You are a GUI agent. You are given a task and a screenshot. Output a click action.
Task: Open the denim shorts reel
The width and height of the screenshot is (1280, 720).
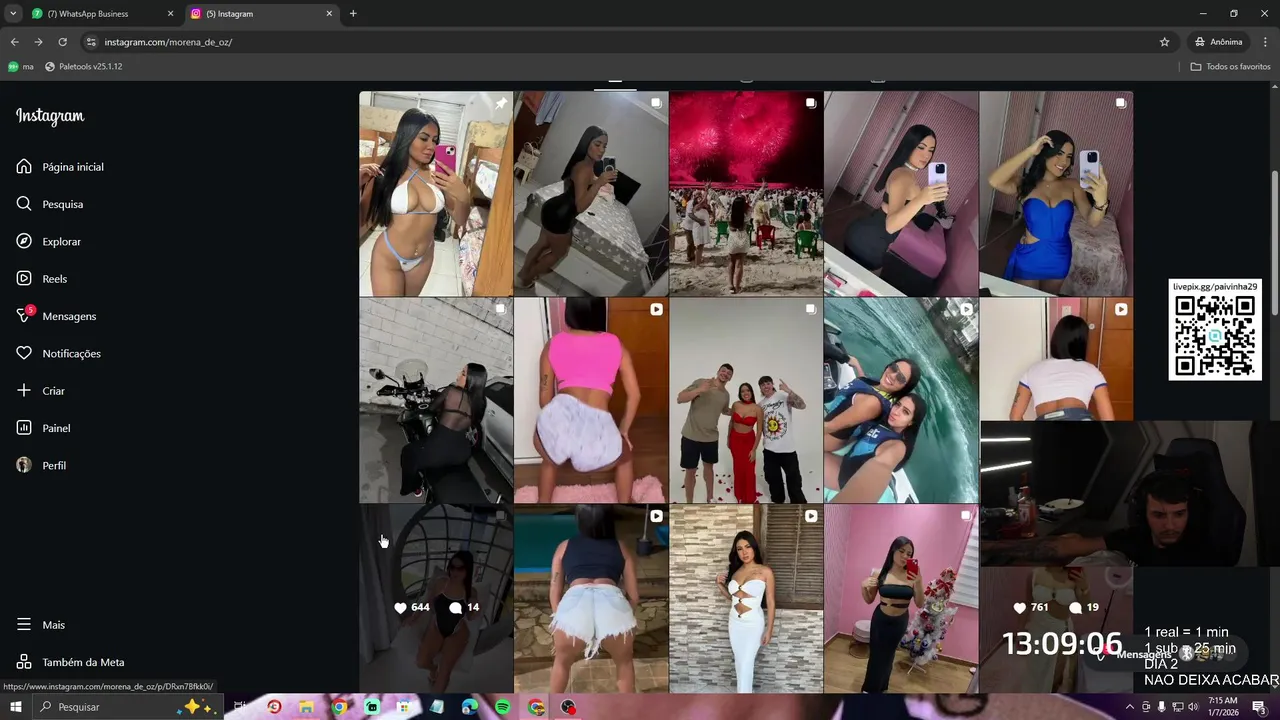click(591, 598)
